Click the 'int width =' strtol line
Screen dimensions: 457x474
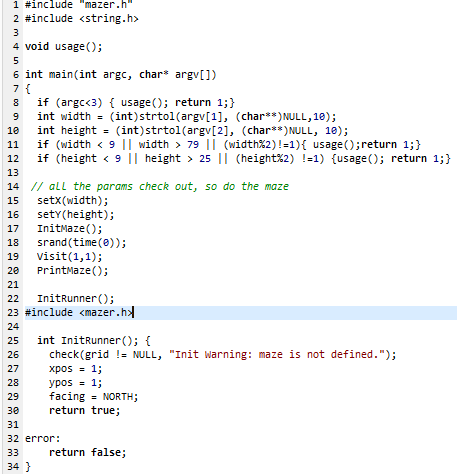187,117
